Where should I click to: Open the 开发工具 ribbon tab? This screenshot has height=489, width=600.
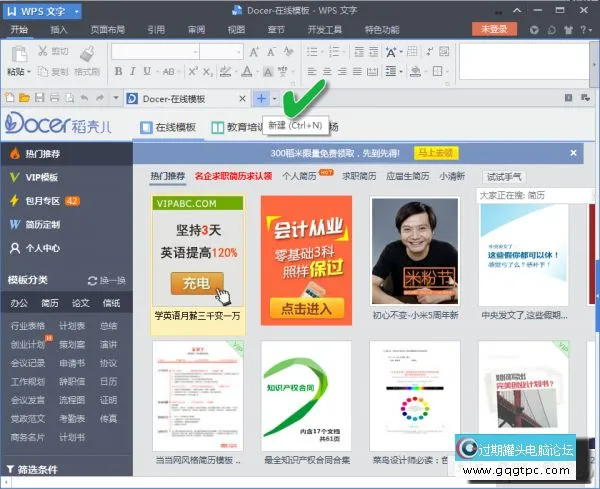click(324, 30)
